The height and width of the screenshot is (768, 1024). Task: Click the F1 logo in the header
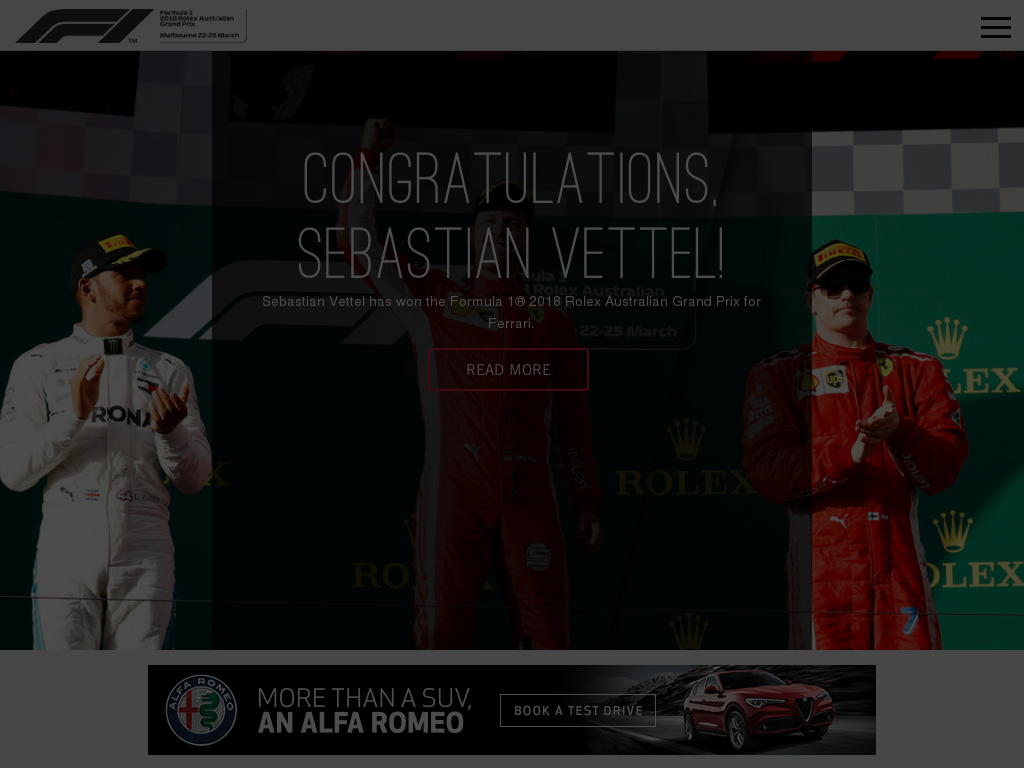click(x=84, y=26)
